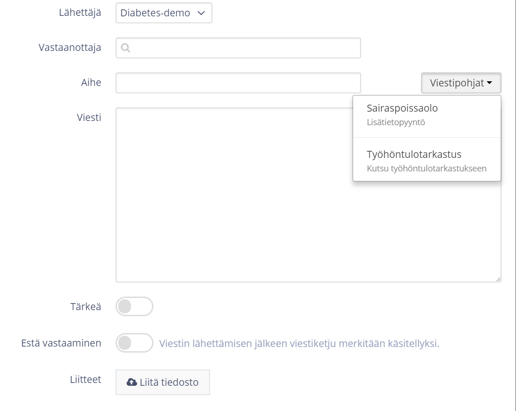Screen dimensions: 516x411
Task: Click the chevron in Diabetes-demo selector
Action: point(201,13)
